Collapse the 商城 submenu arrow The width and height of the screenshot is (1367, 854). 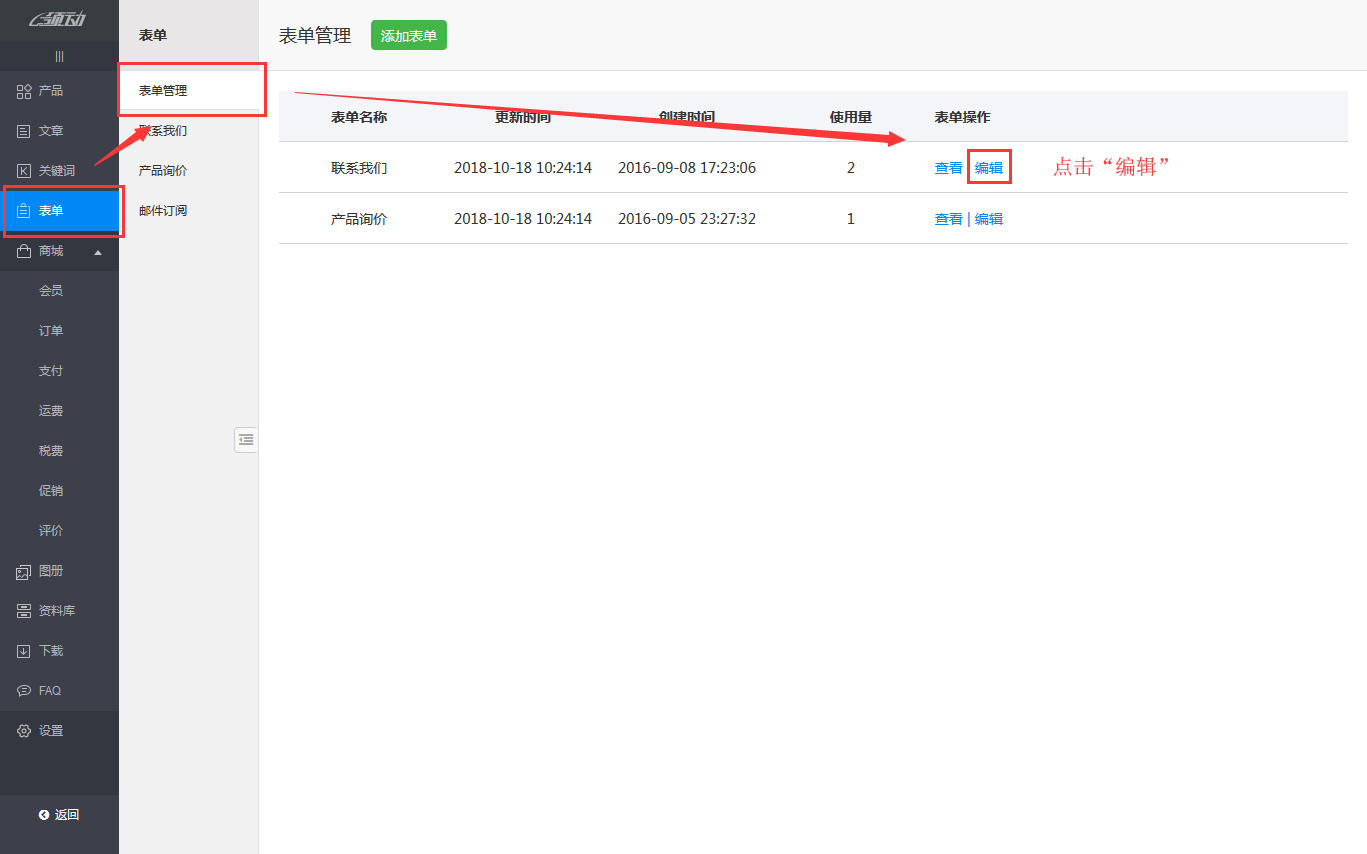(98, 252)
